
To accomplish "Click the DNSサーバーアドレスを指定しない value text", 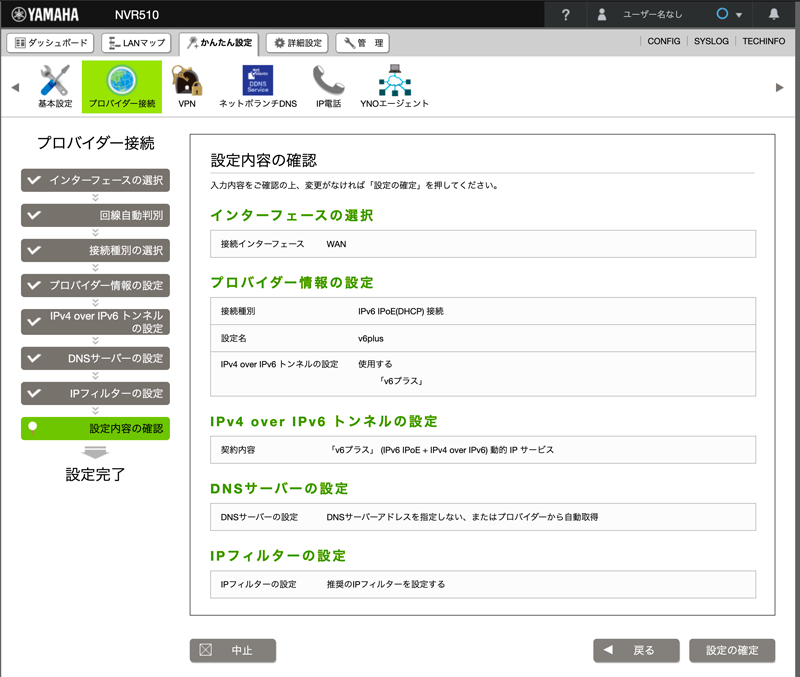I will 462,517.
